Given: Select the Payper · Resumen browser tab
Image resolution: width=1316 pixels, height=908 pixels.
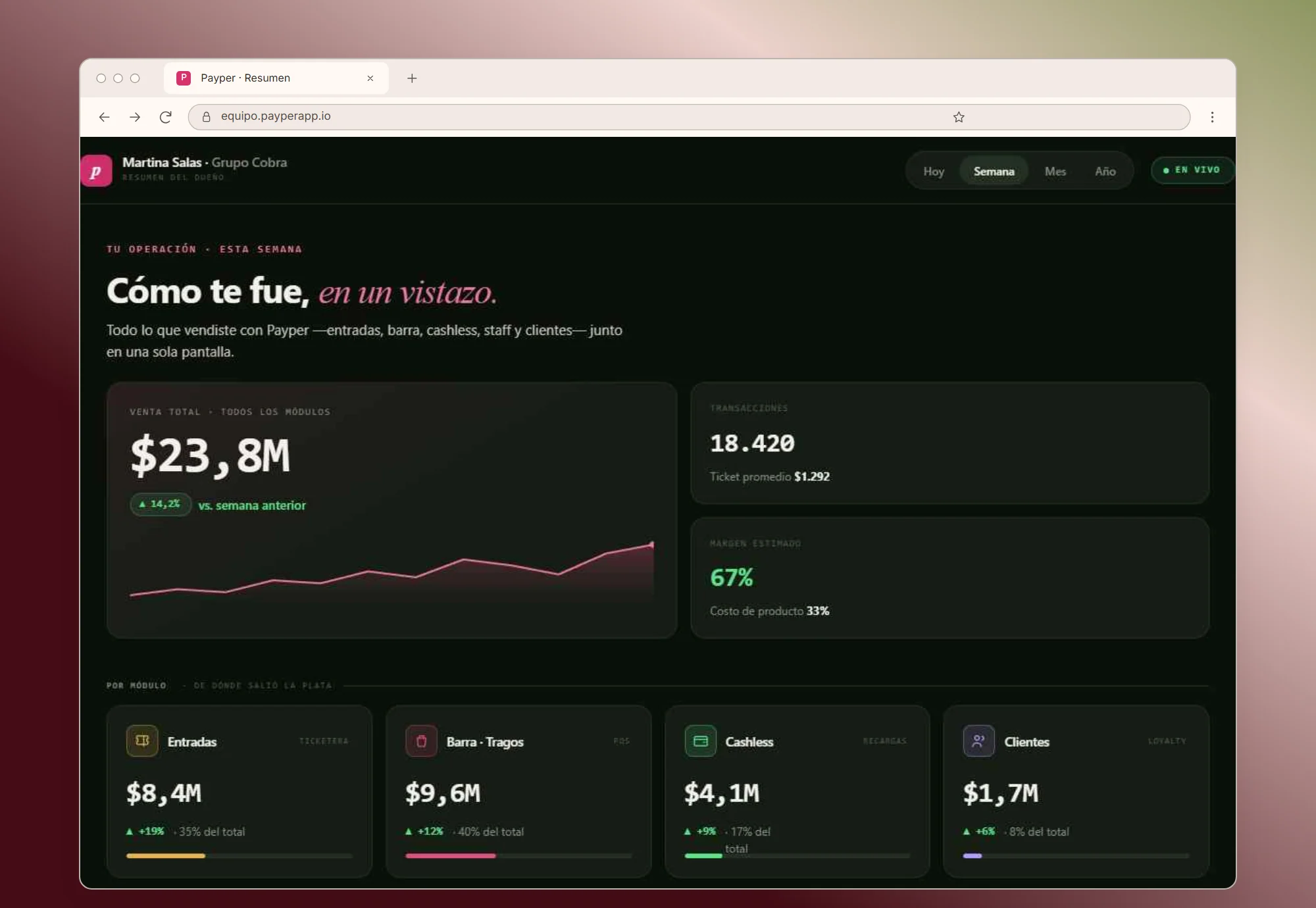Looking at the screenshot, I should pos(276,78).
